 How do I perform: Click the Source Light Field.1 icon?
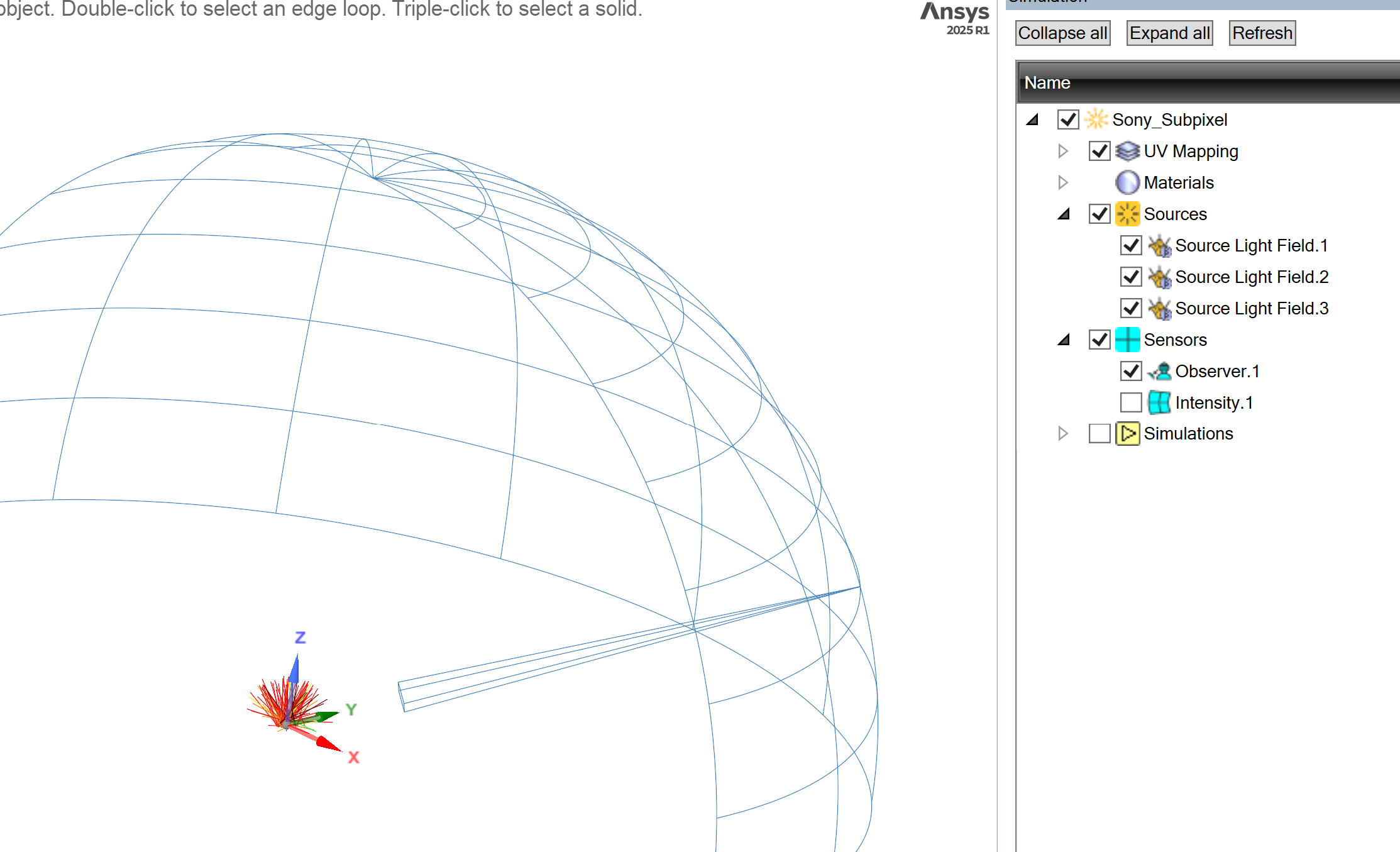(x=1159, y=246)
